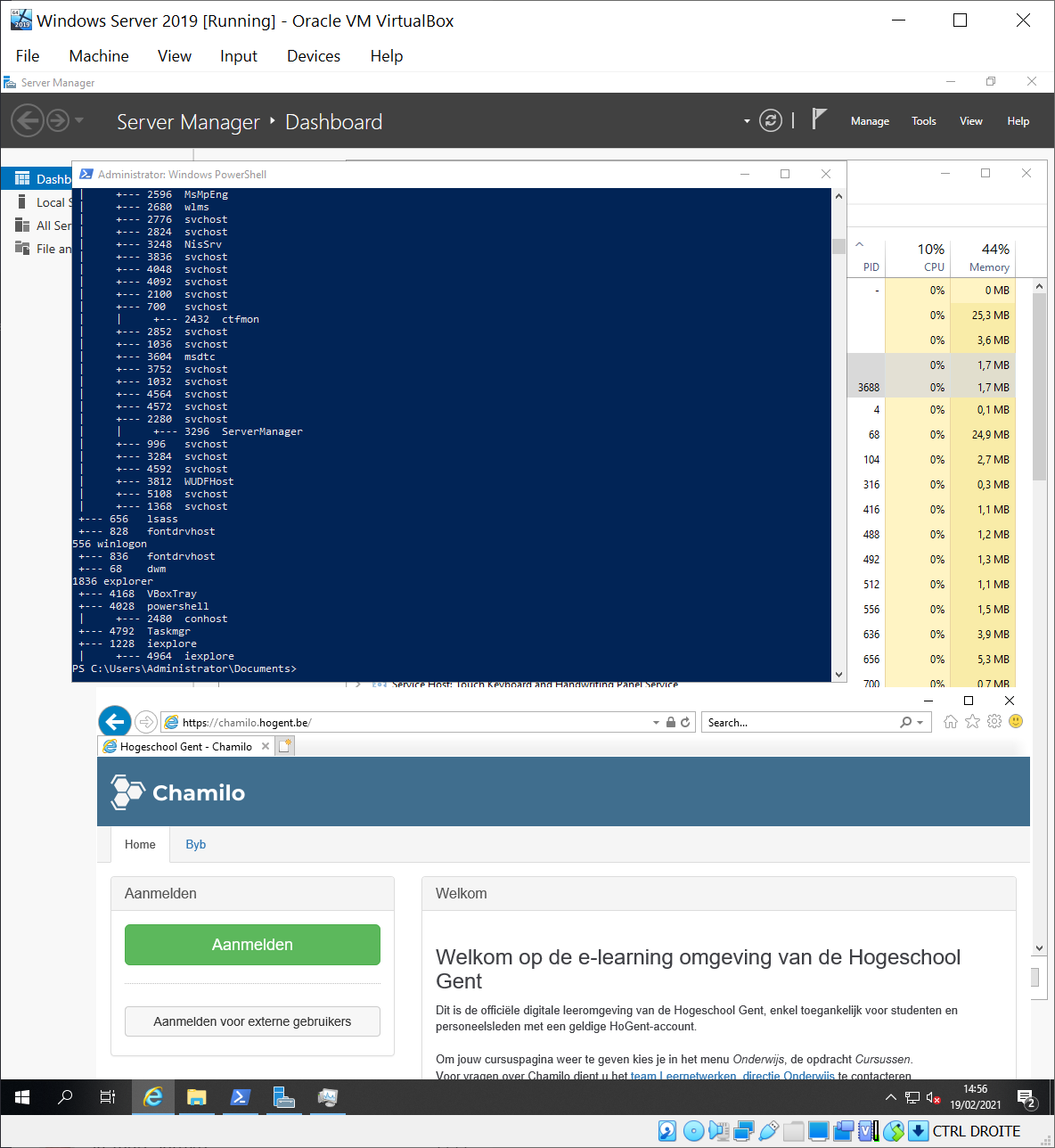The height and width of the screenshot is (1148, 1055).
Task: Switch to the Byb tab in Chamilo
Action: [195, 844]
